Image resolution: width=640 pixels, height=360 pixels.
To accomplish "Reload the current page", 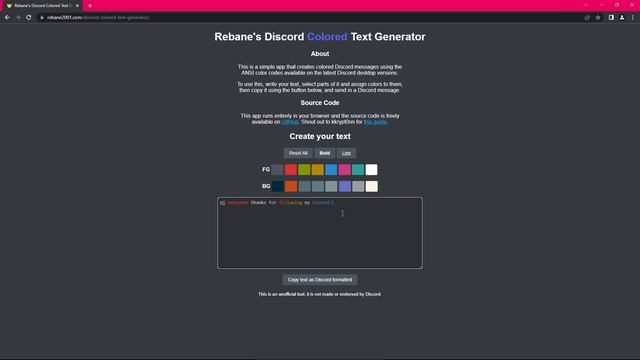I will click(x=29, y=18).
